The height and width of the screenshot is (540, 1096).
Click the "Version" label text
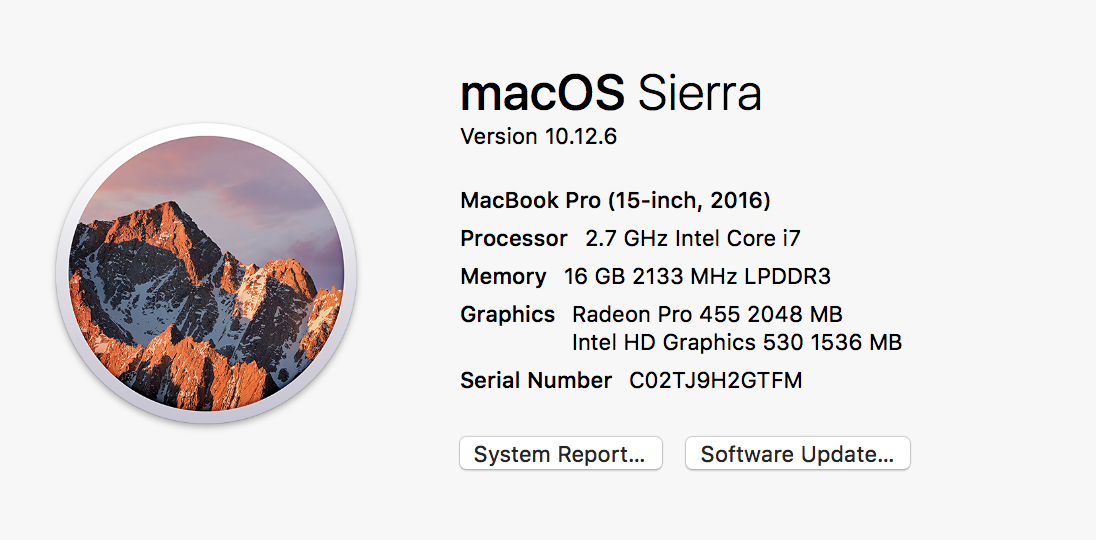[x=498, y=137]
